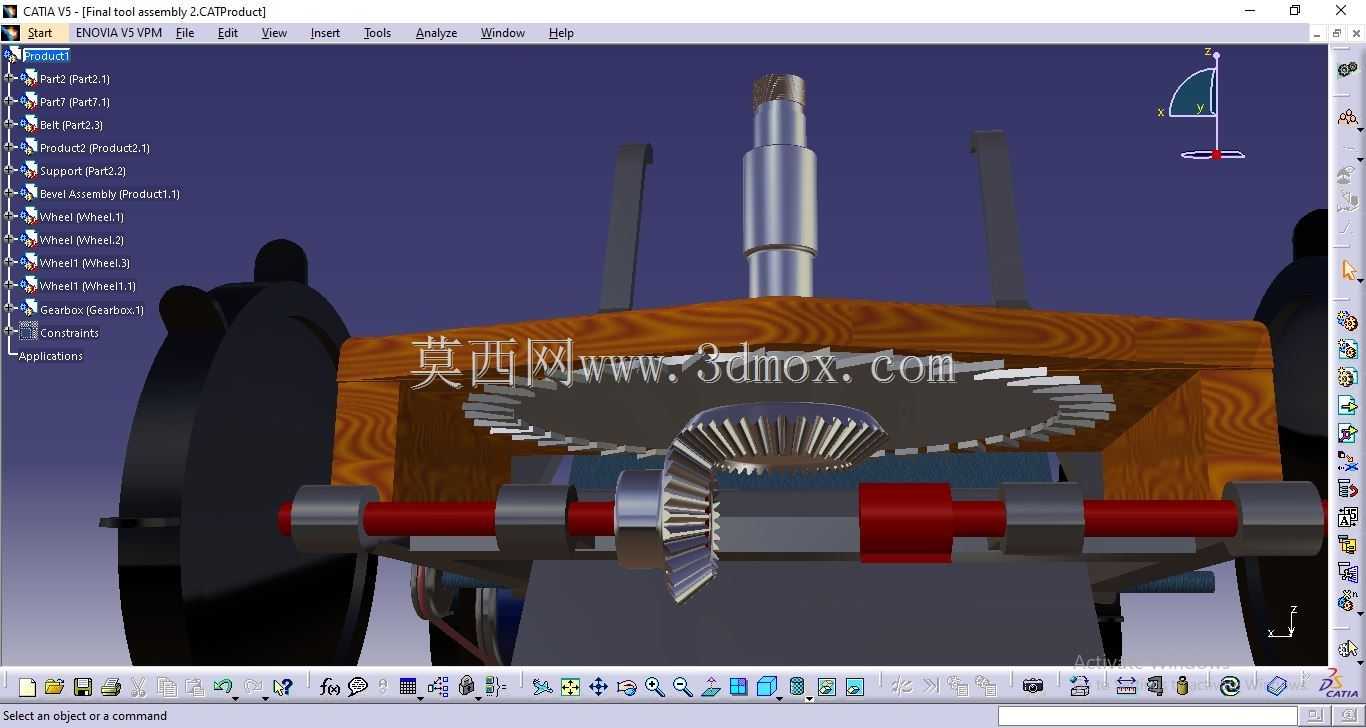
Task: Click the lock knowledge icon
Action: 466,687
